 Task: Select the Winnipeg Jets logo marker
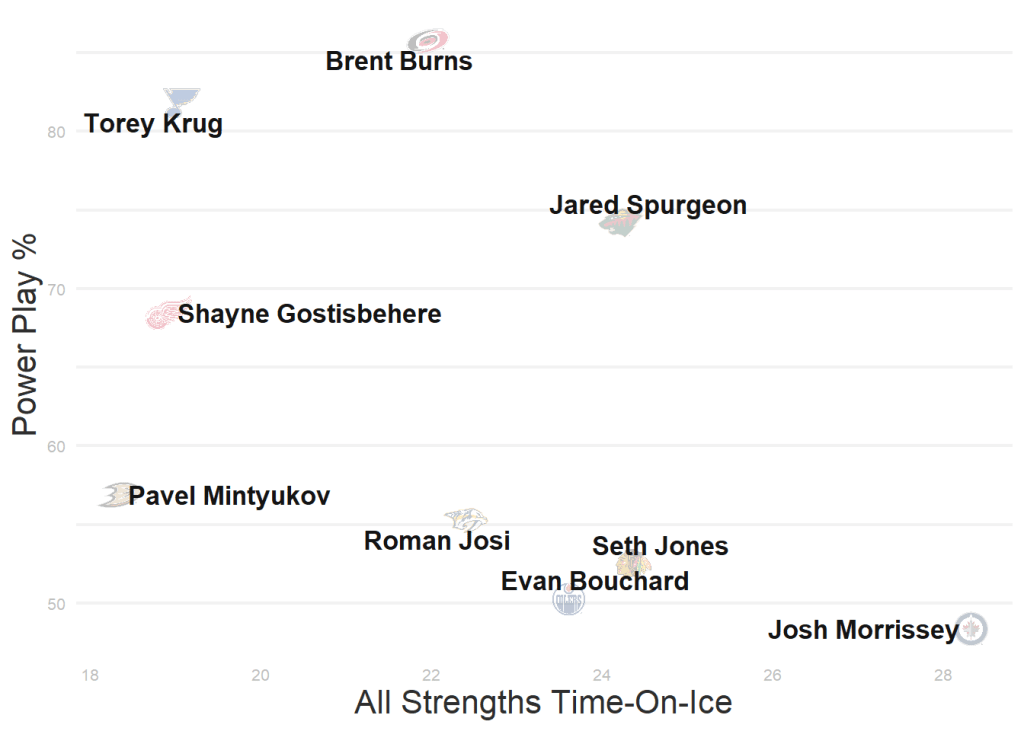click(x=971, y=629)
